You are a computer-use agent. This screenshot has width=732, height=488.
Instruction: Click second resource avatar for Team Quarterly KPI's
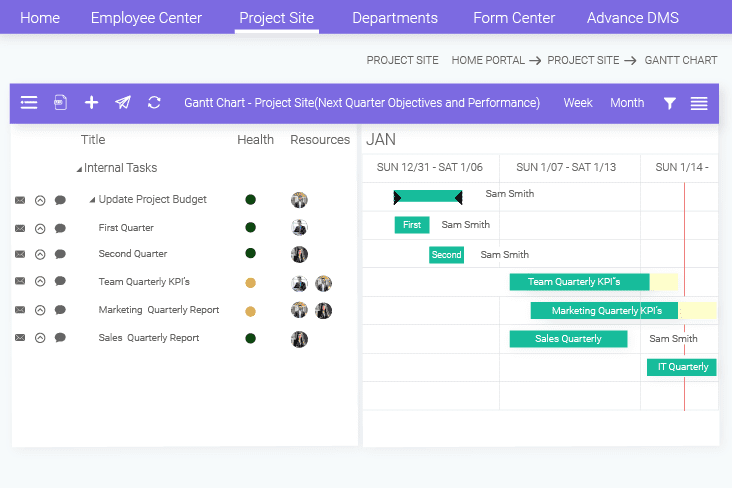tap(324, 283)
